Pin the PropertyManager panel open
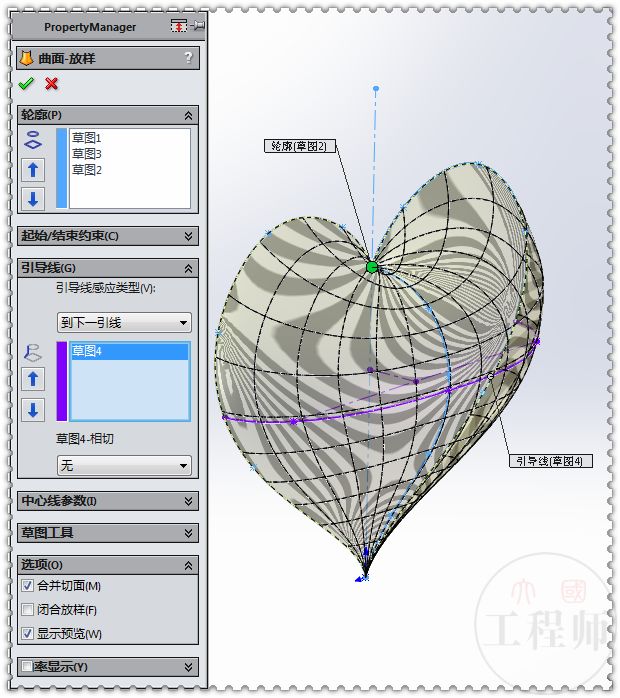620x698 pixels. 198,25
